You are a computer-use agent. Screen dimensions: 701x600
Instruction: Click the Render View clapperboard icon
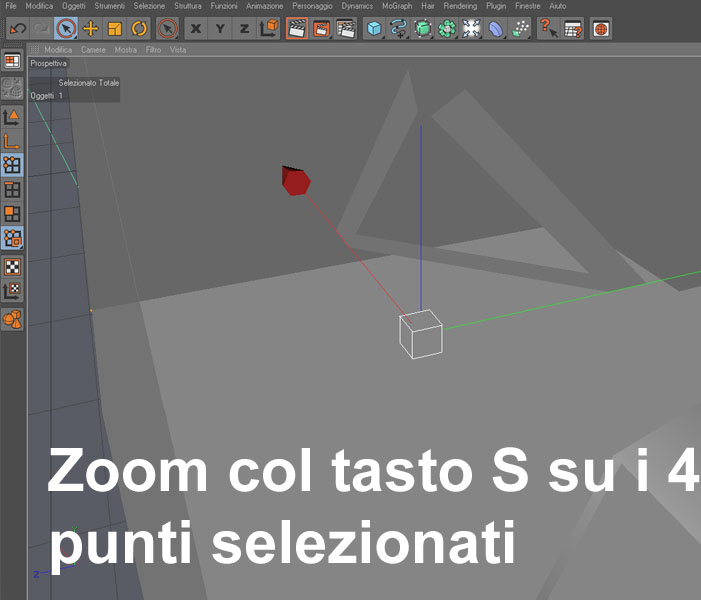(297, 29)
